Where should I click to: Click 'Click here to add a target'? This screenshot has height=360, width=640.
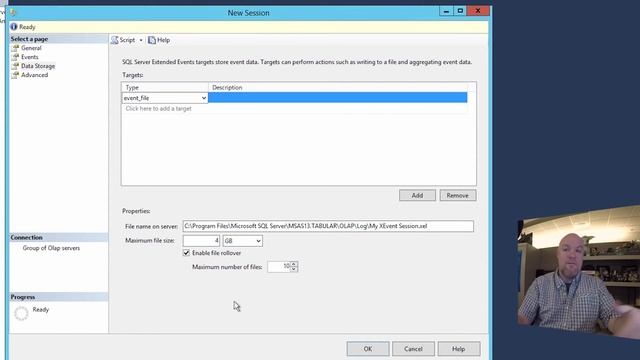click(x=158, y=109)
